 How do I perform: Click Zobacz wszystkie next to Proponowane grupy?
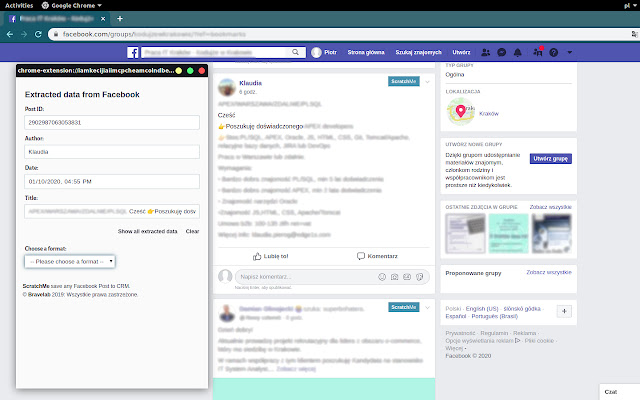coord(549,272)
